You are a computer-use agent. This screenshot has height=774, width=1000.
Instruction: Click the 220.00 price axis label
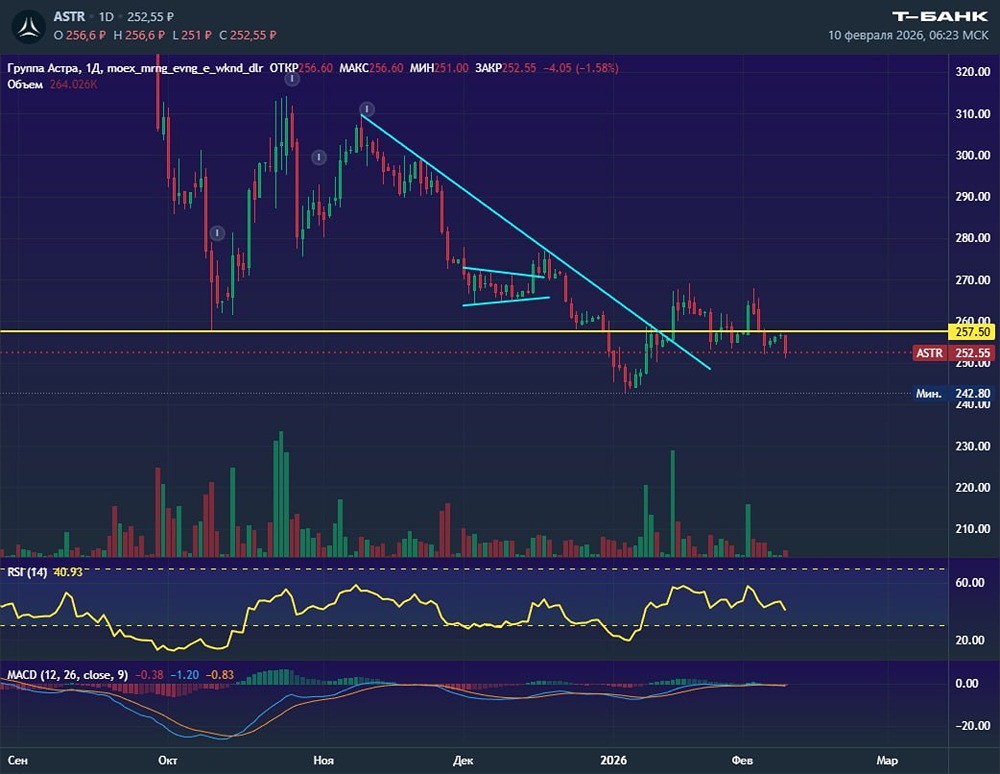click(x=973, y=488)
